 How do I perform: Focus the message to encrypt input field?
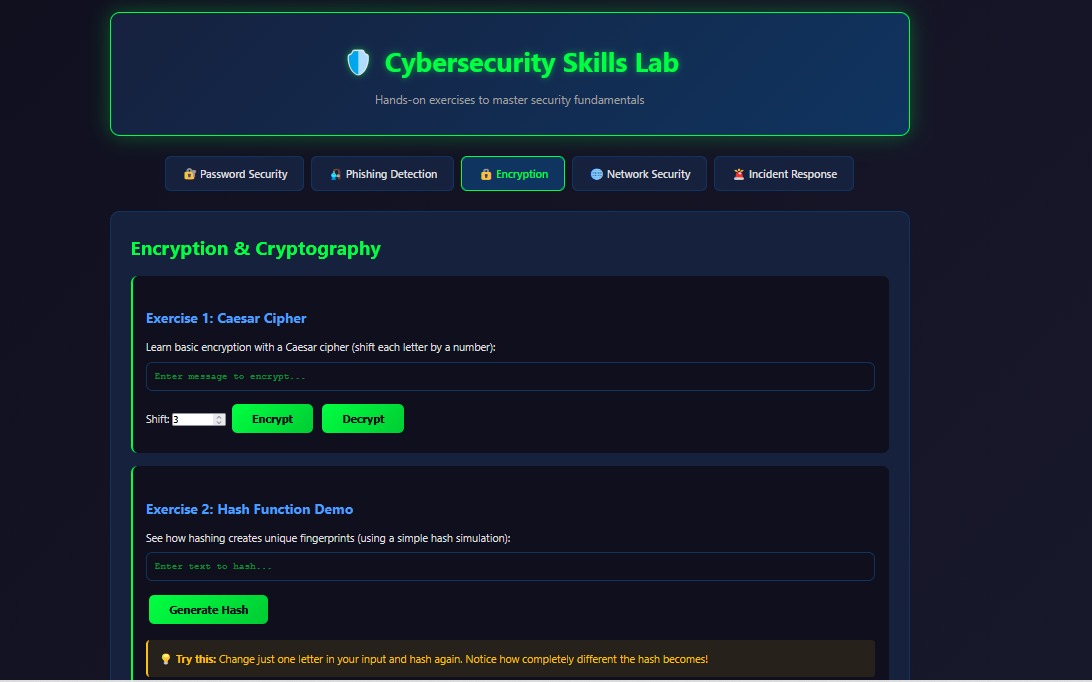(510, 377)
